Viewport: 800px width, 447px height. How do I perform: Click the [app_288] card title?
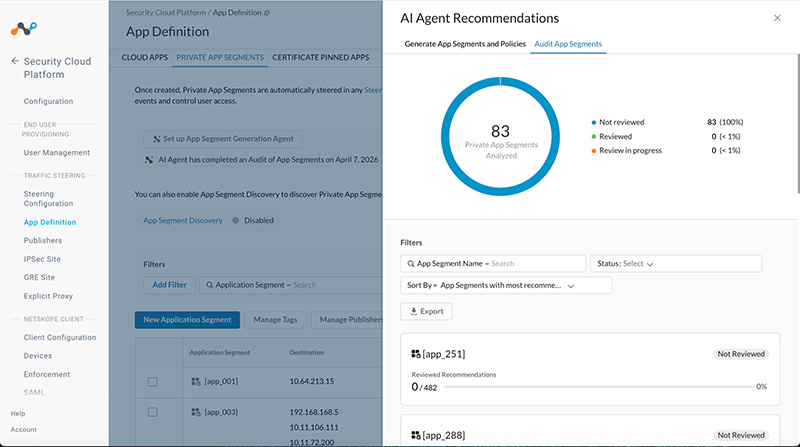(x=444, y=435)
